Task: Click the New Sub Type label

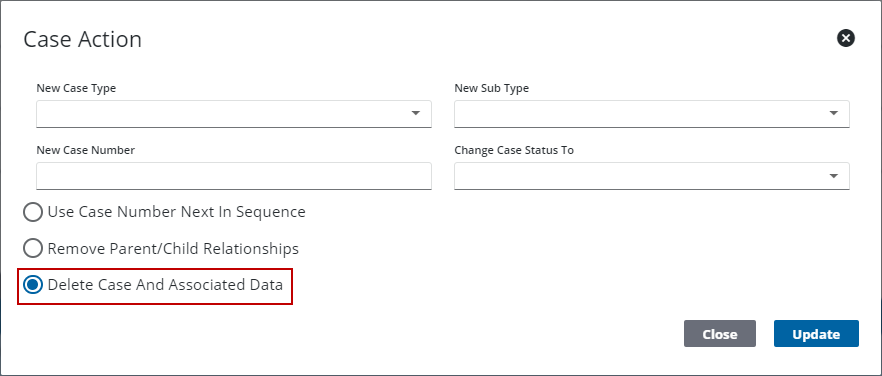Action: pos(492,88)
